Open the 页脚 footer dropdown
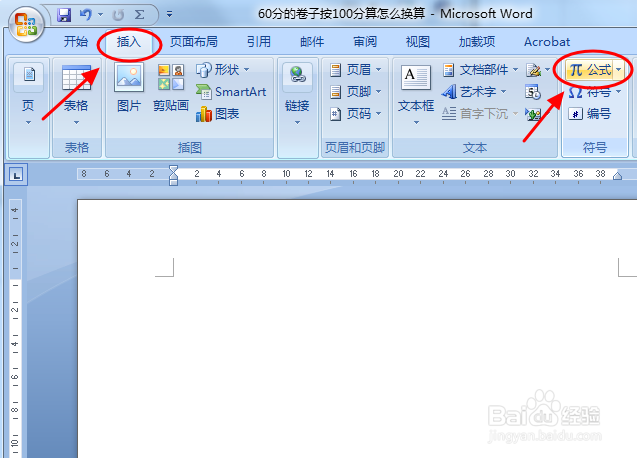The image size is (637, 458). point(355,92)
